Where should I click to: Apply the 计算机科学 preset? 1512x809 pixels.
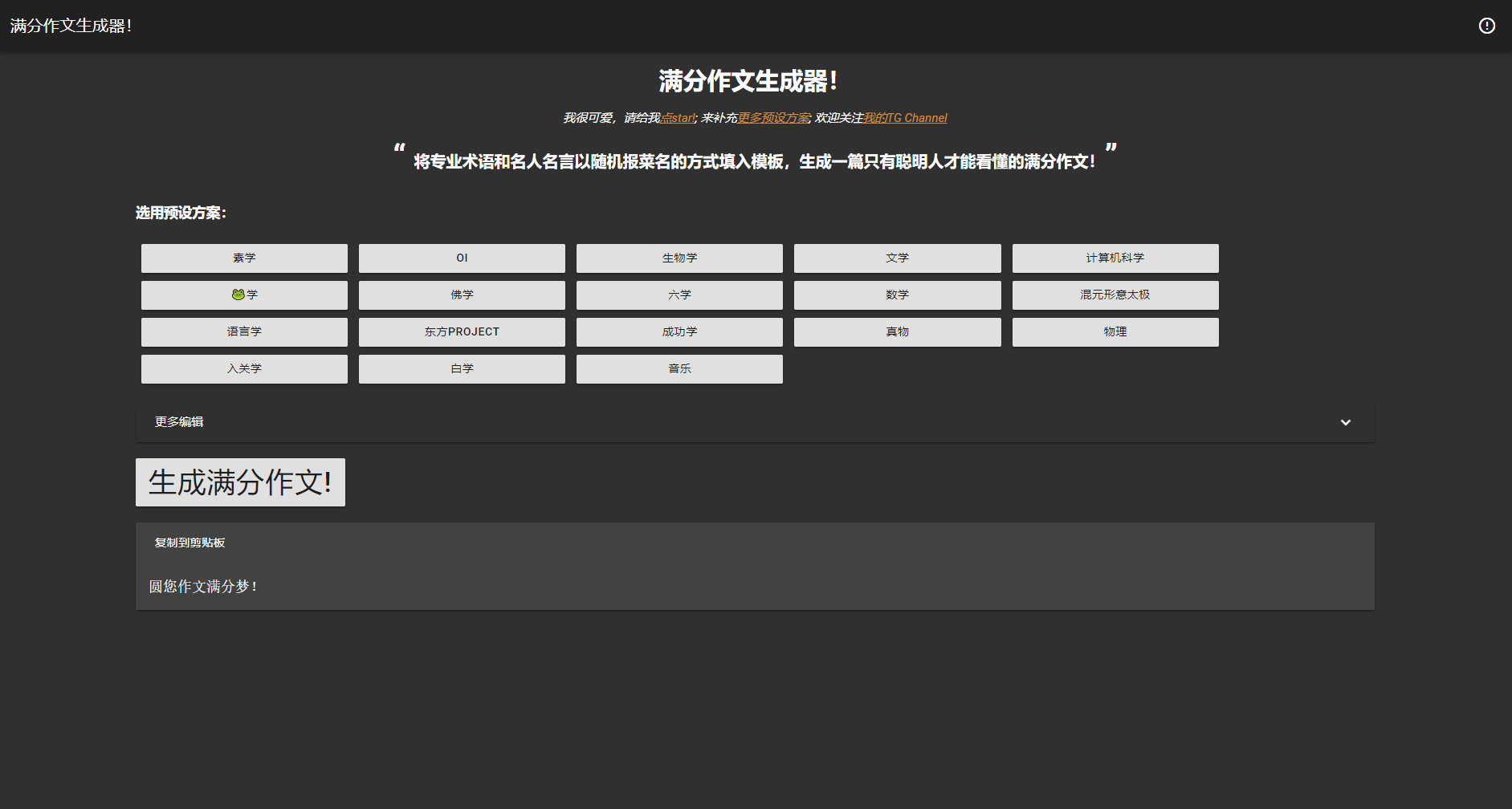[x=1115, y=258]
